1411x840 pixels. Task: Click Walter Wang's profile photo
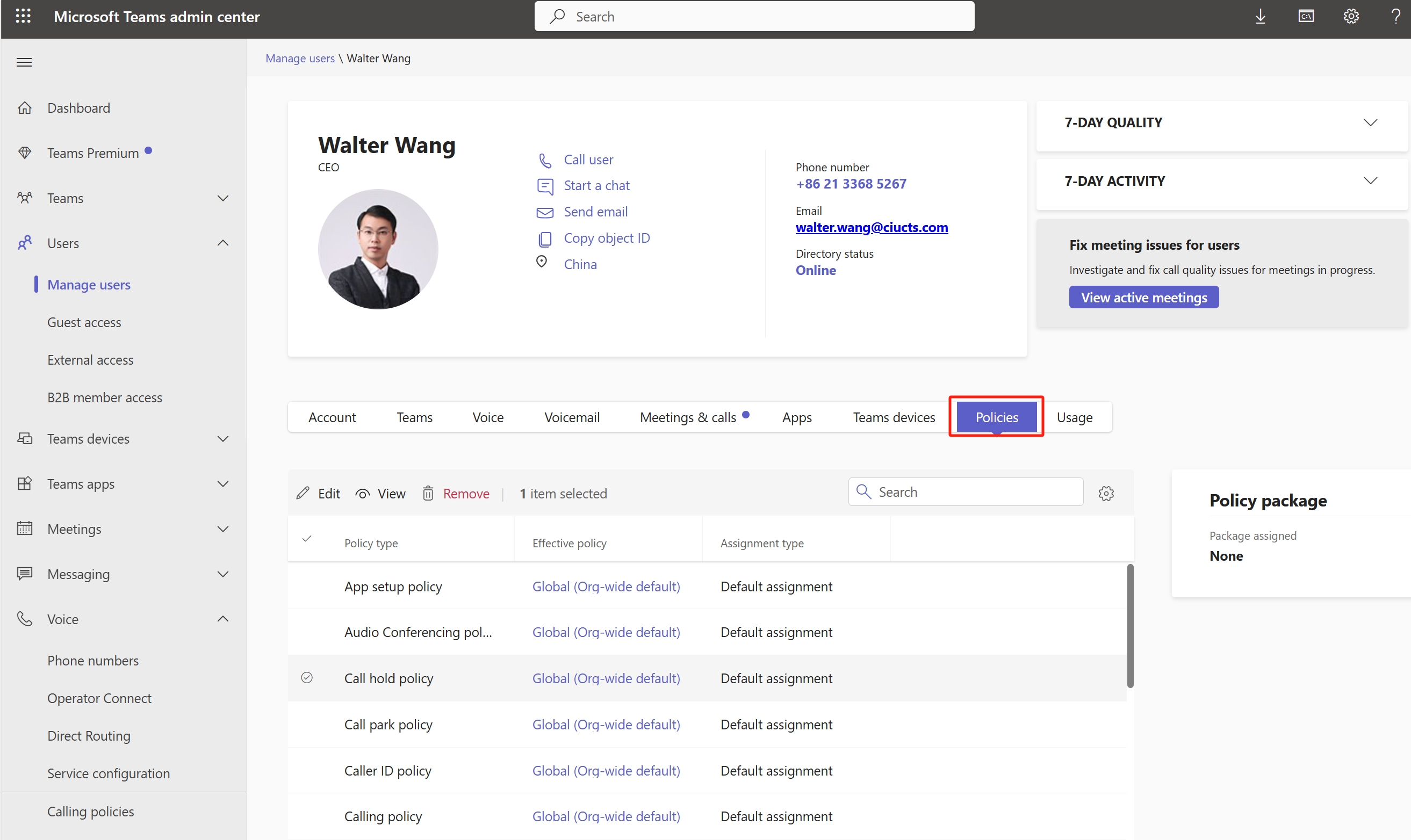pyautogui.click(x=378, y=249)
